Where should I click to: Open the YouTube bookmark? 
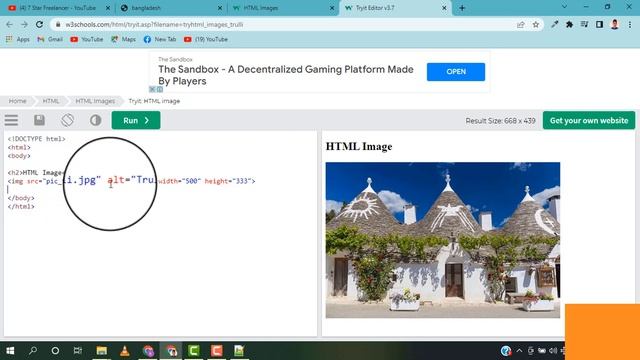point(87,39)
